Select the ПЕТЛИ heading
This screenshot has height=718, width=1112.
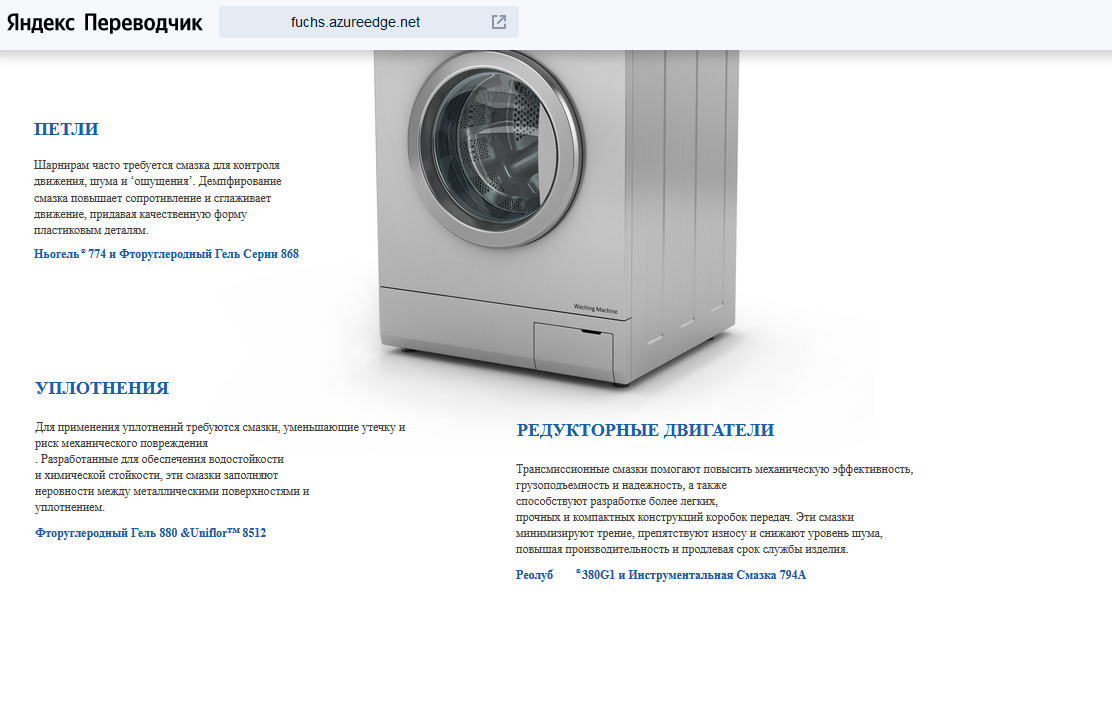point(66,129)
